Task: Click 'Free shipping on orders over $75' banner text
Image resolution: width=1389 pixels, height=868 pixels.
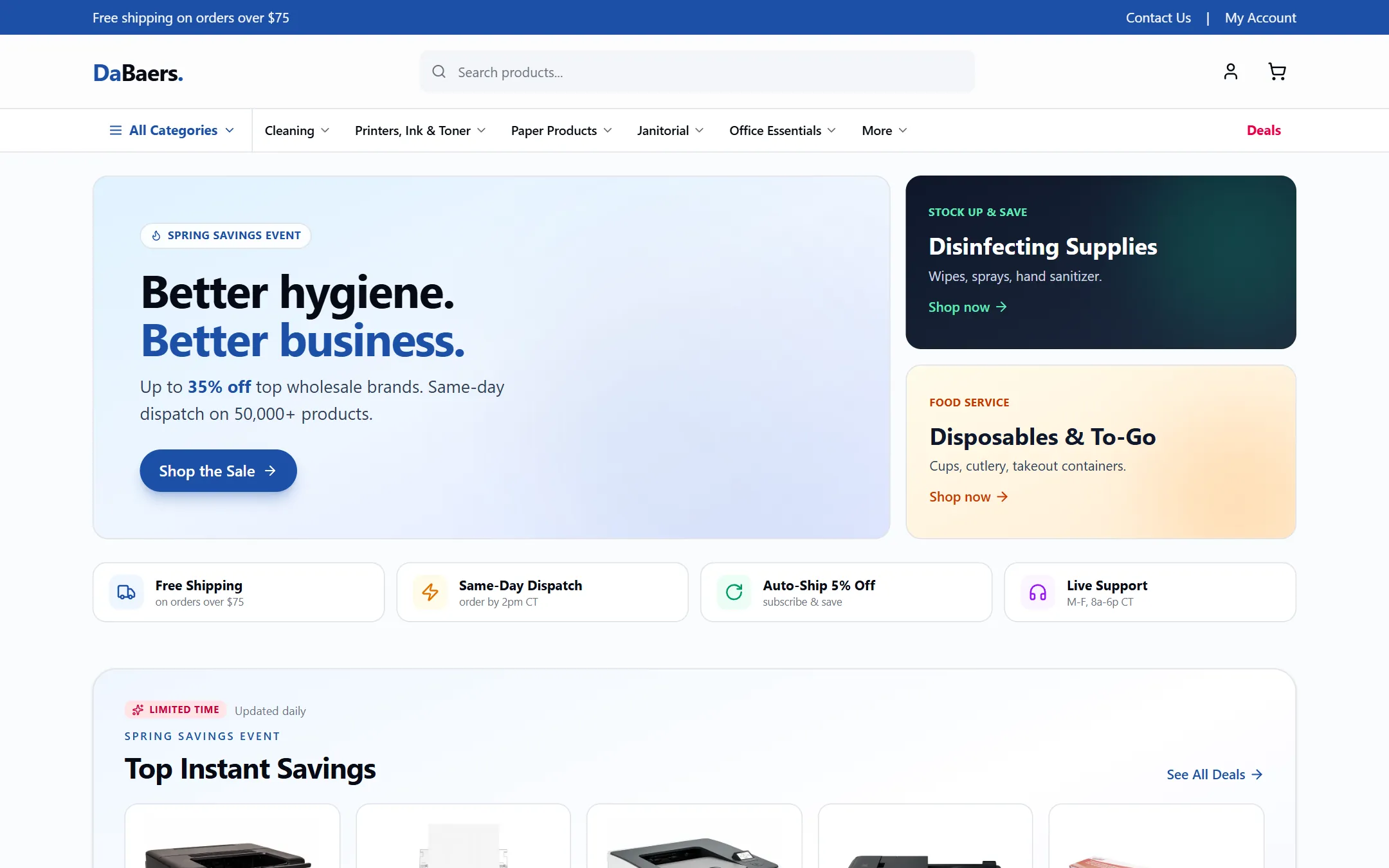Action: [191, 18]
